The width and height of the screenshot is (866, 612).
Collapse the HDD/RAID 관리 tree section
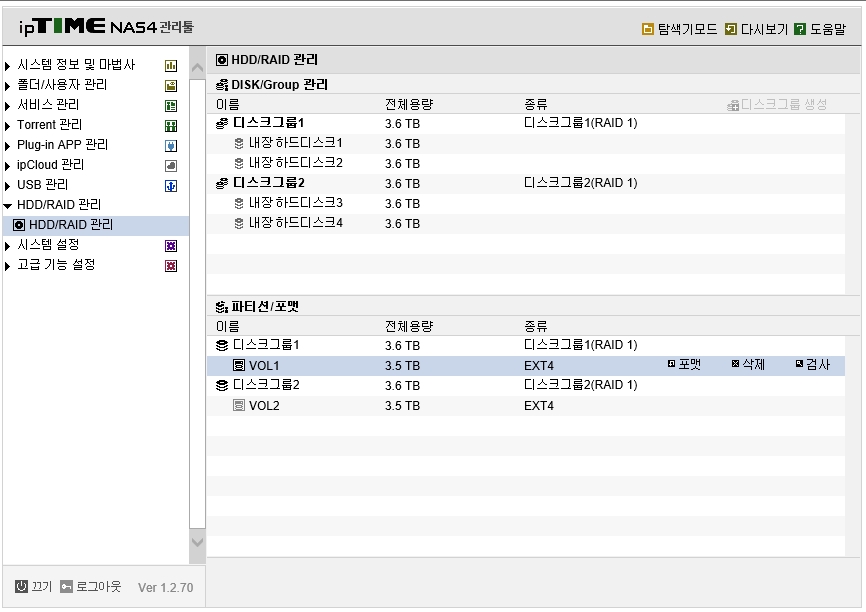(x=7, y=206)
